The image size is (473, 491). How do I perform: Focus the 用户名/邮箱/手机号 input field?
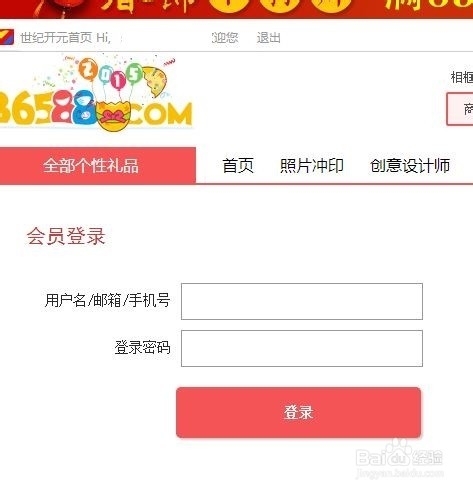click(302, 301)
